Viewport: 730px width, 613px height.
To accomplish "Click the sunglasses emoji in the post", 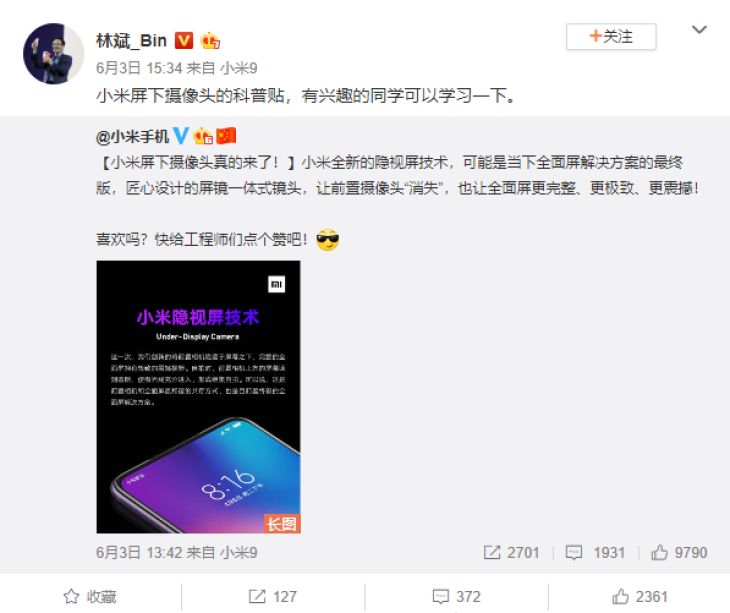I will coord(328,240).
